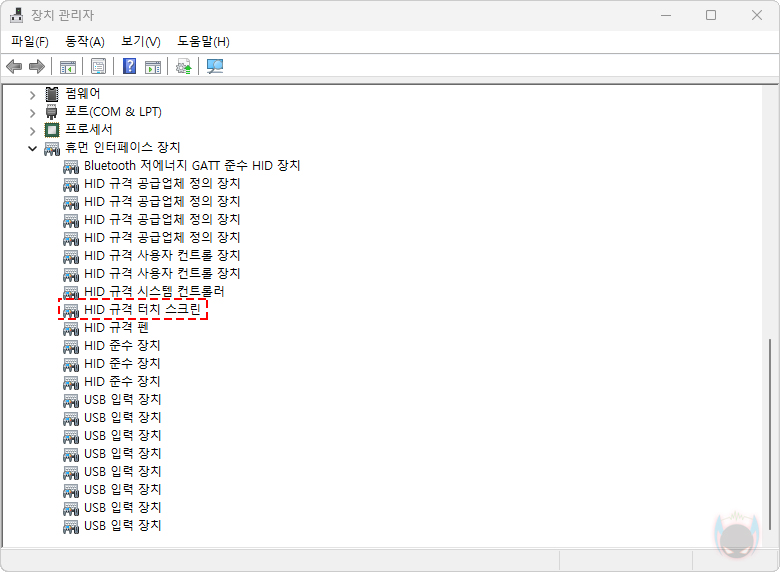Open the 보기(V) menu
This screenshot has height=572, width=780.
click(x=141, y=42)
